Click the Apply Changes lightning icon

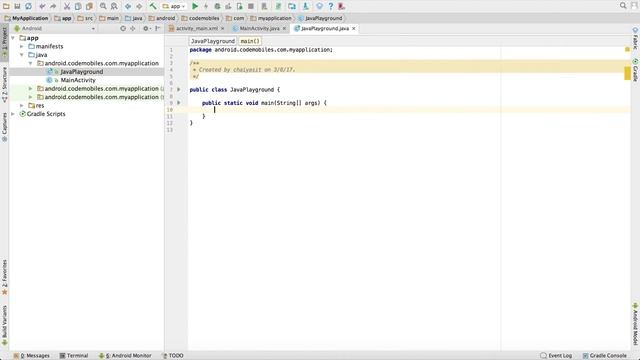206,6
